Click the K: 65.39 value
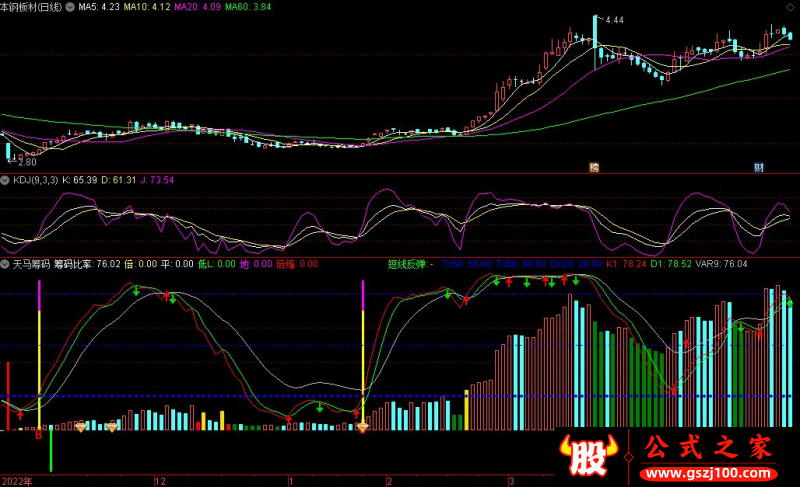This screenshot has width=800, height=487. coord(80,180)
